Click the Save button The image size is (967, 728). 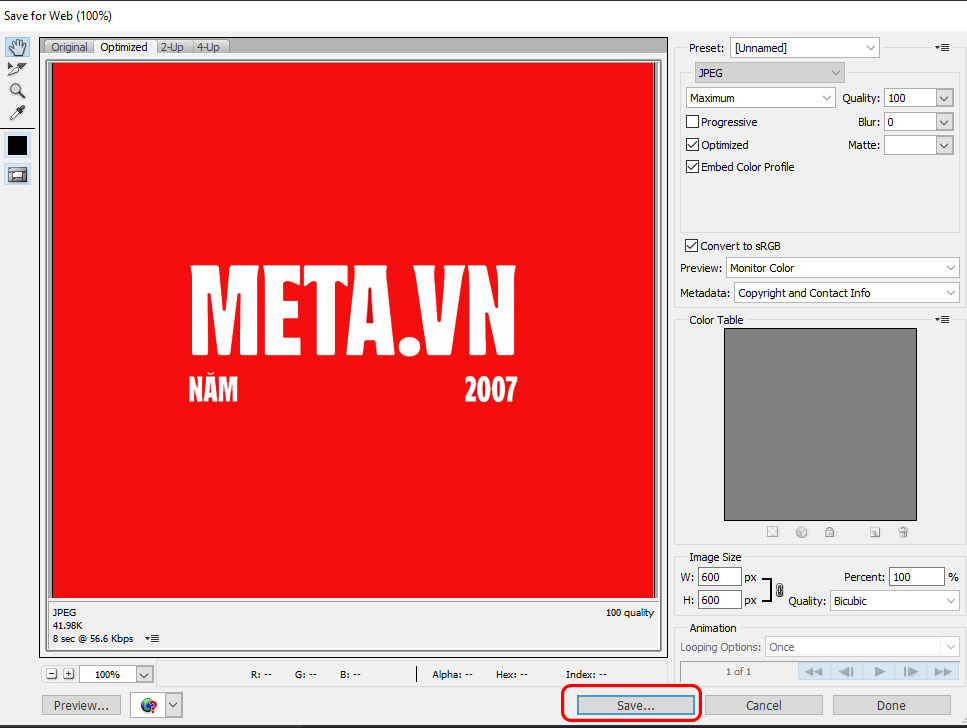click(x=631, y=705)
